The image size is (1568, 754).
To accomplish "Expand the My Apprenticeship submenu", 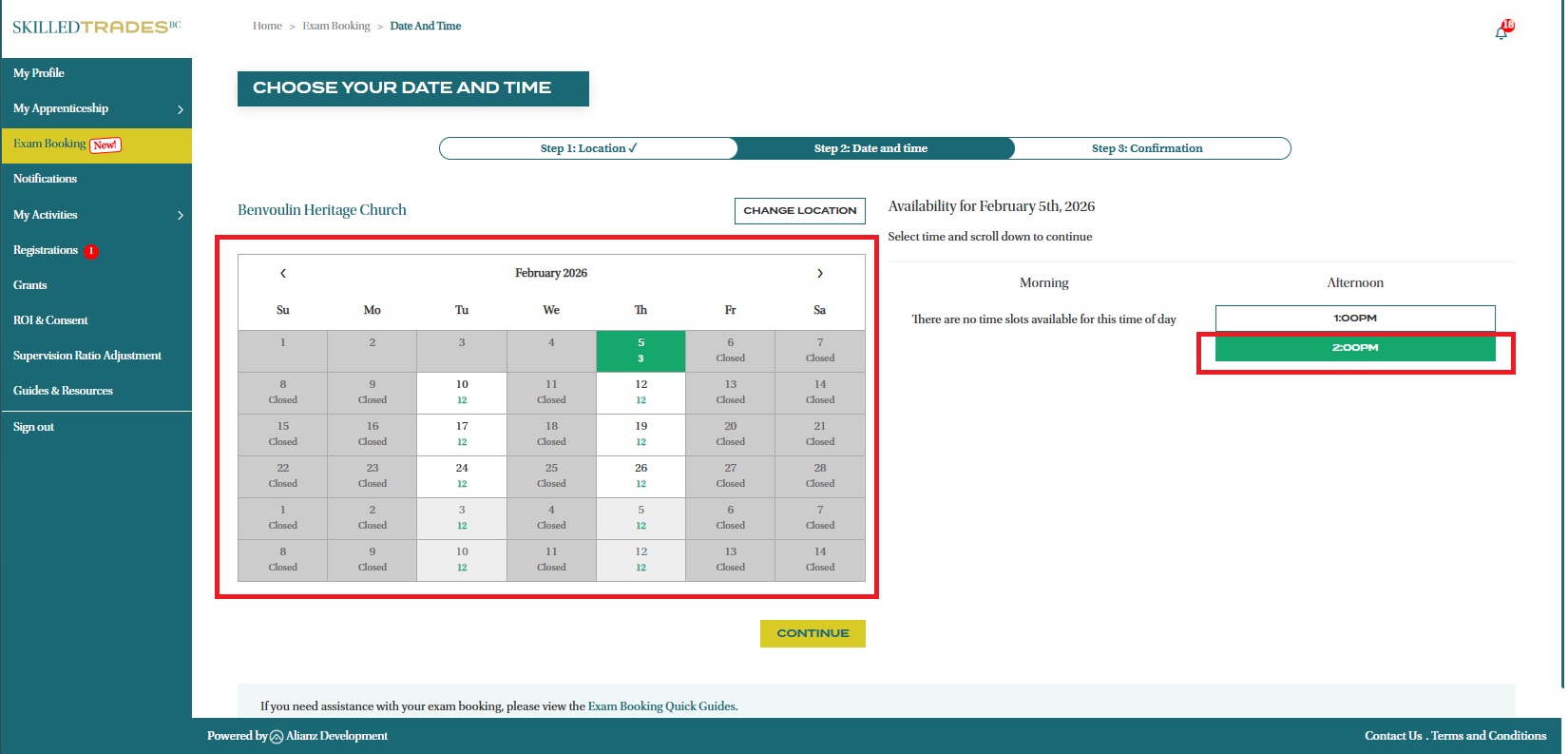I will point(180,109).
